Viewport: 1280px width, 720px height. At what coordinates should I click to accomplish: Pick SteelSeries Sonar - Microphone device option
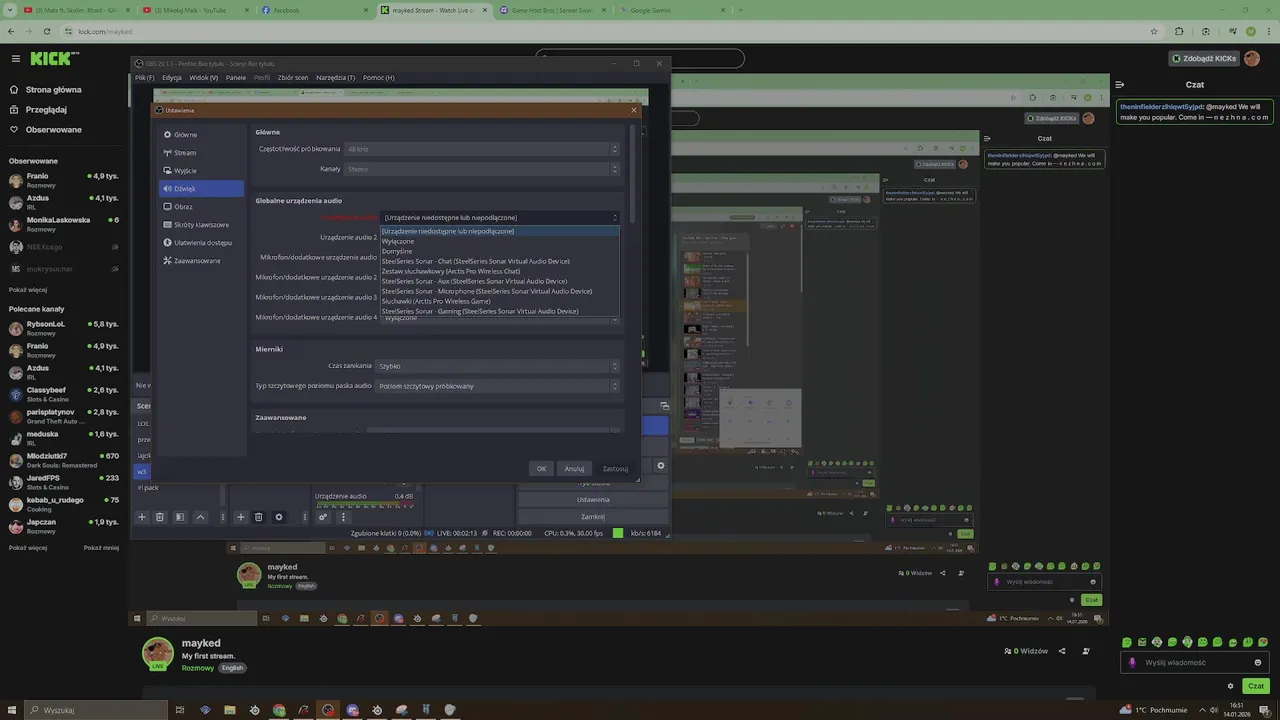point(500,291)
